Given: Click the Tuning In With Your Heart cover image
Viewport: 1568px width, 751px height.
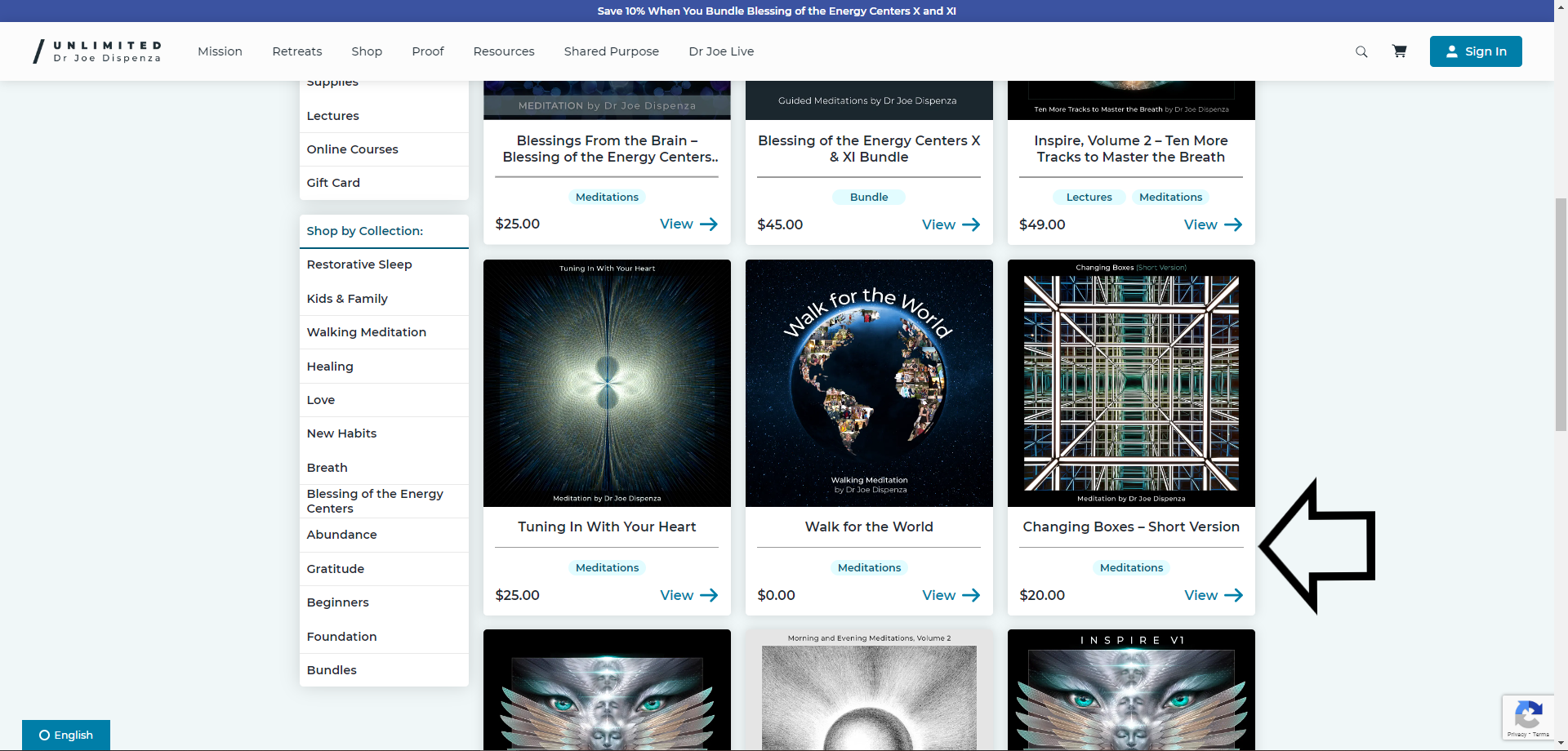Looking at the screenshot, I should pos(607,383).
